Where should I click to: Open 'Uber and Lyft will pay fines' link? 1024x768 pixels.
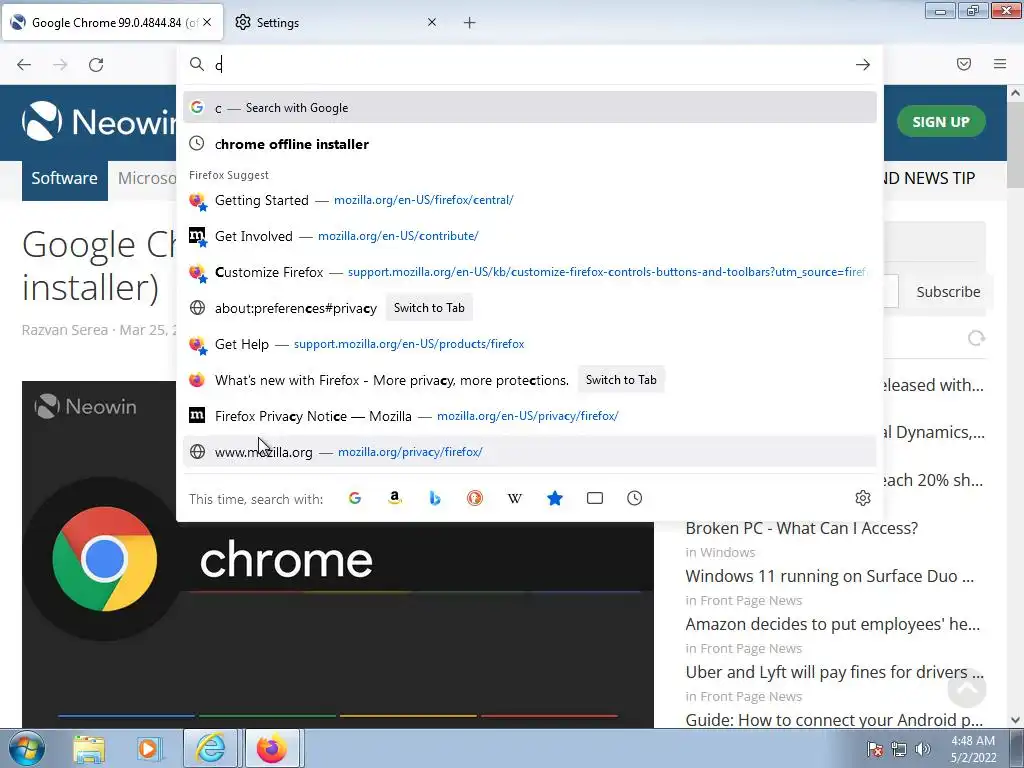[834, 673]
